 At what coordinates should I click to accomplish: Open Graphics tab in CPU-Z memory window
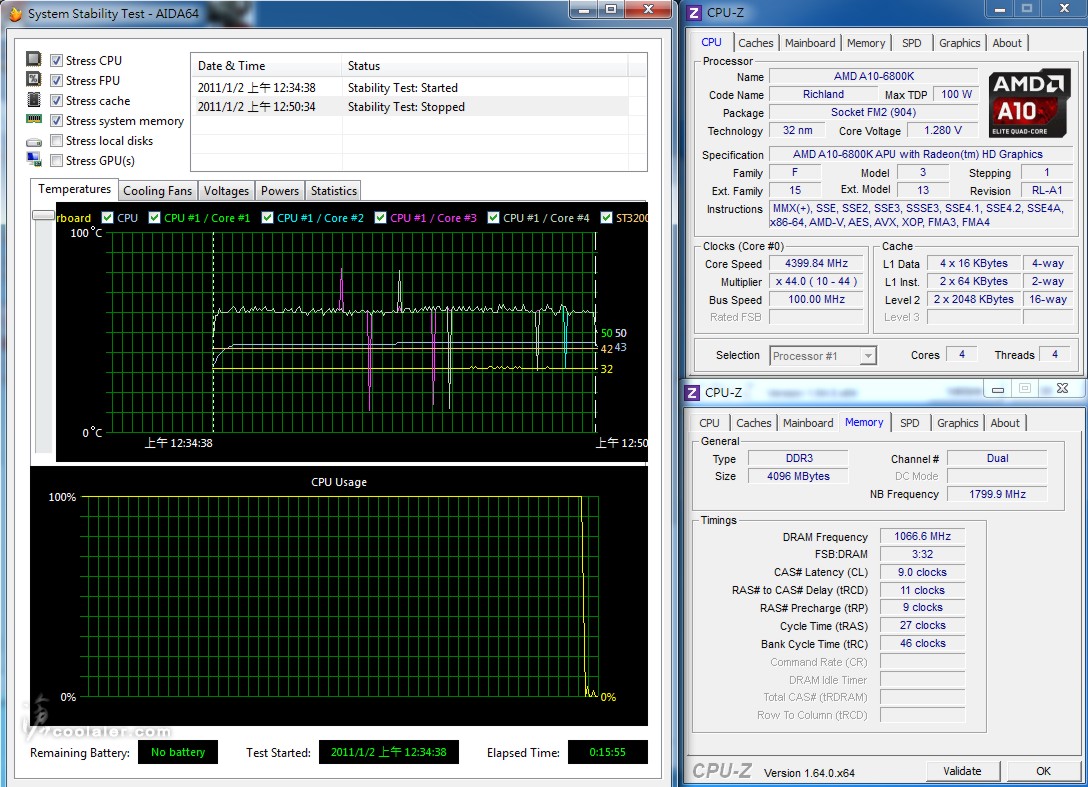tap(958, 423)
